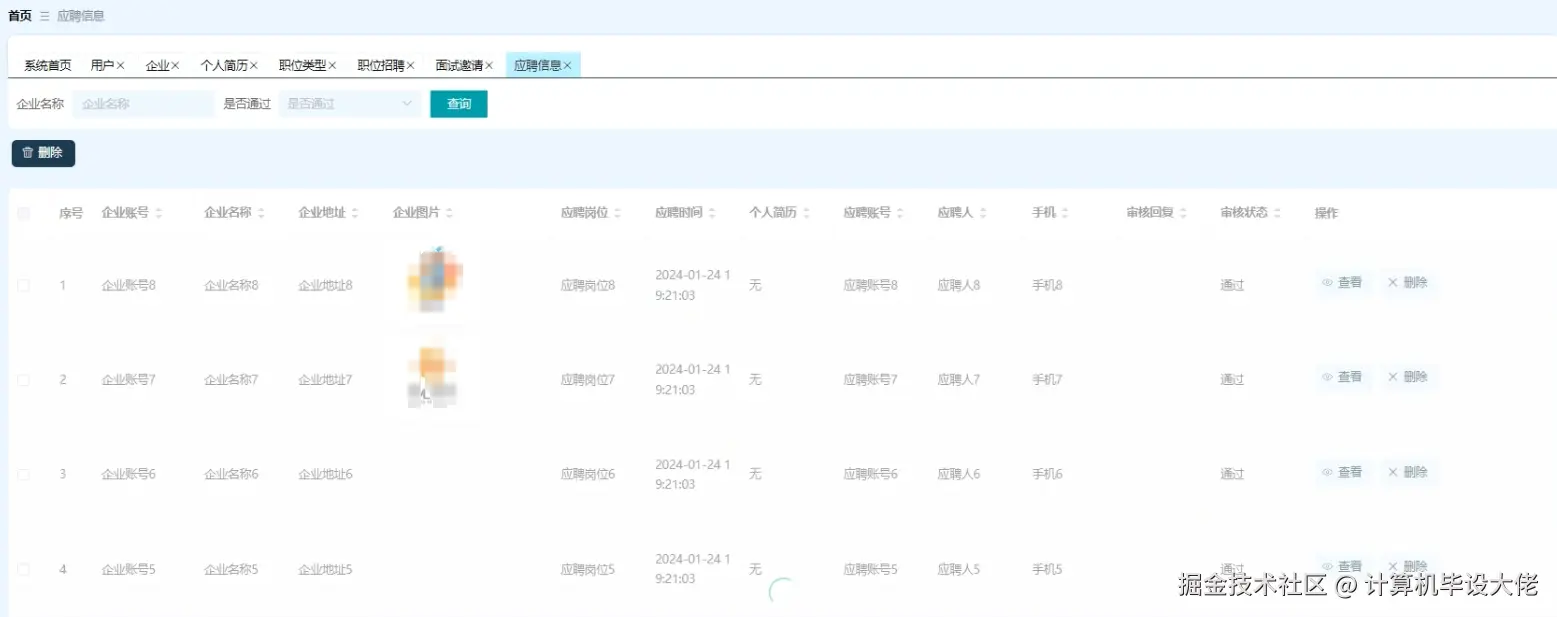The image size is (1557, 617).
Task: Check the checkbox for row 3 企业账号6
Action: (23, 473)
